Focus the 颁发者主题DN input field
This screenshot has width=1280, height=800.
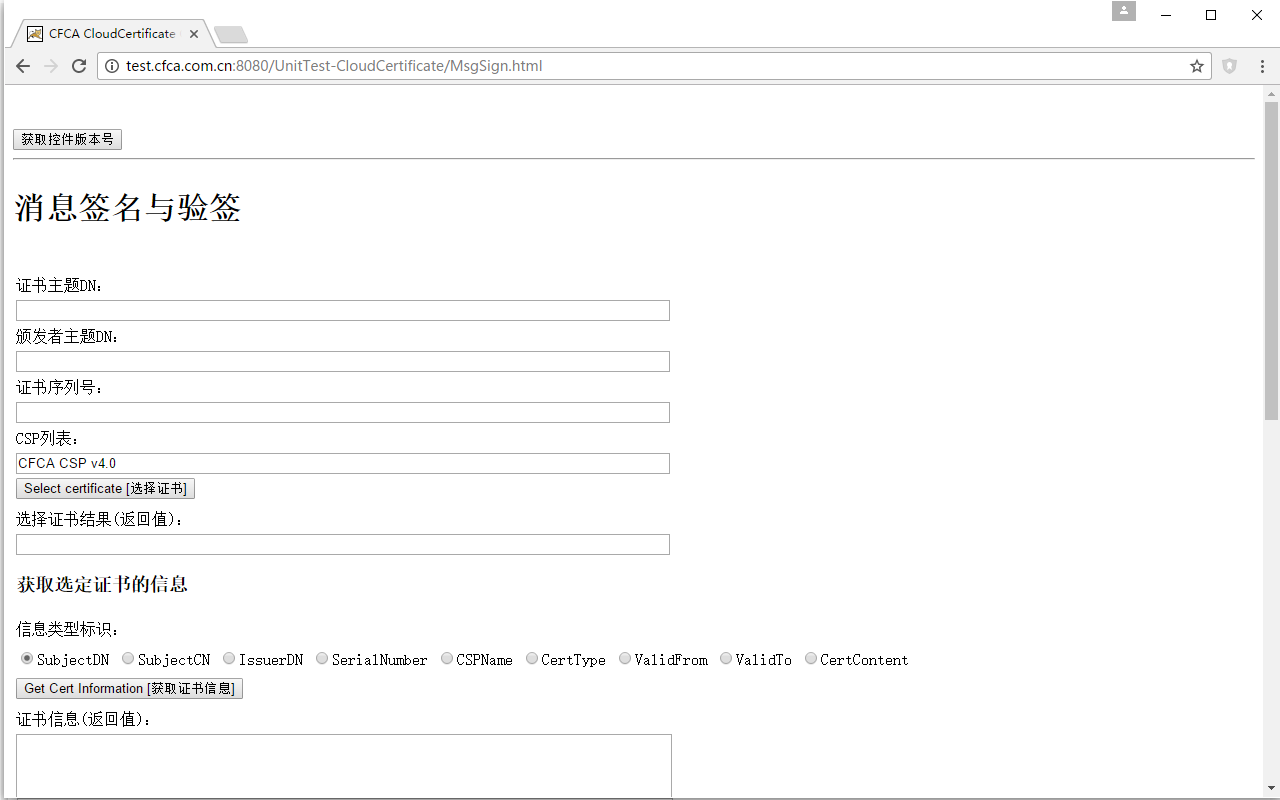pyautogui.click(x=343, y=361)
